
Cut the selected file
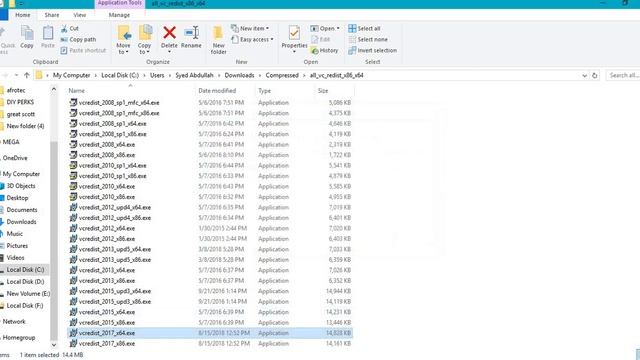point(69,29)
